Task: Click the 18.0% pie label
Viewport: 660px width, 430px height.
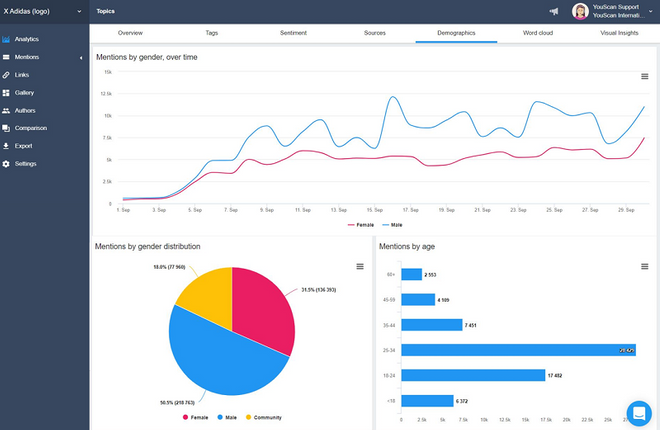Action: point(169,267)
